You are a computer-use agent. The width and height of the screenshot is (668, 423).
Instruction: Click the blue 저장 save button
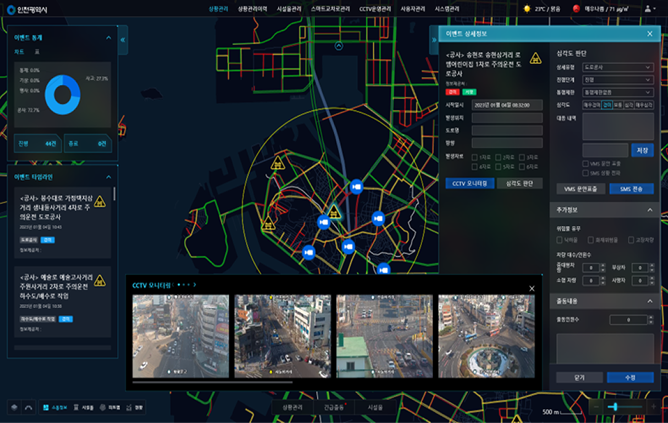(x=642, y=150)
